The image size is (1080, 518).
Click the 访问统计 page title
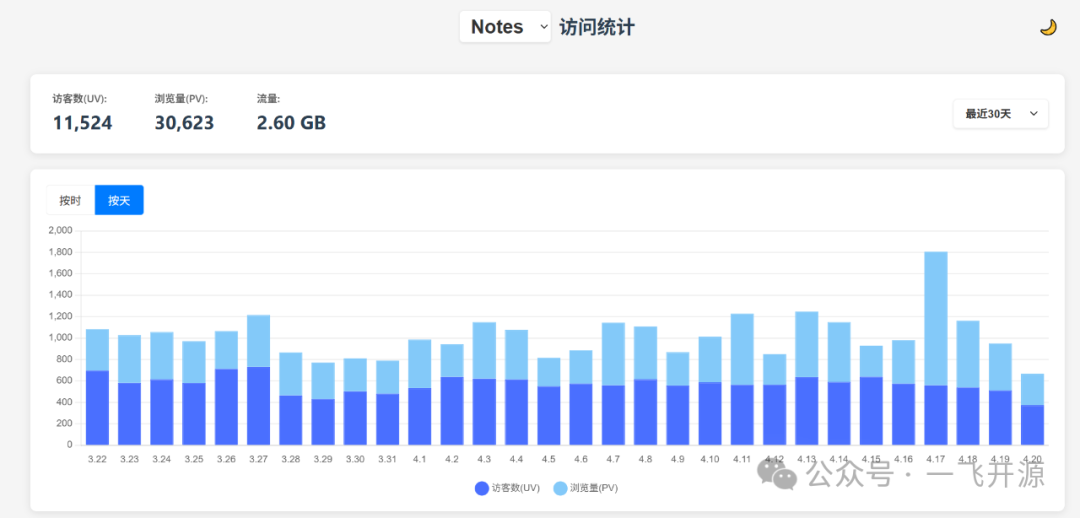click(x=597, y=28)
